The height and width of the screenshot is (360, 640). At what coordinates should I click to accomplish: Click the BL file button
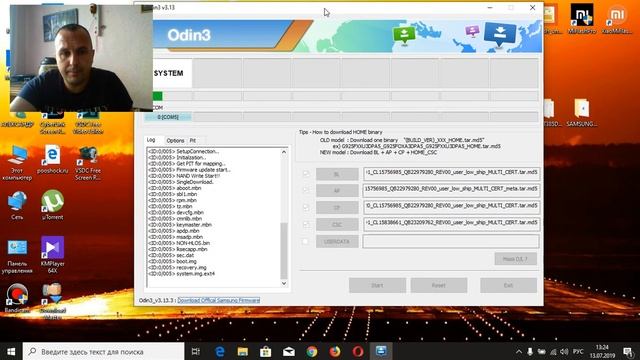click(x=337, y=174)
